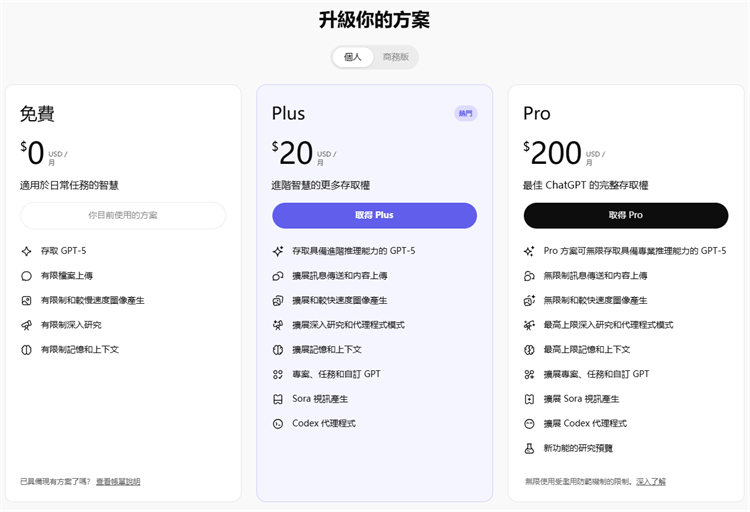Click the image icon beside 無限制和較快速度圖像產生
The image size is (750, 512).
(x=529, y=301)
